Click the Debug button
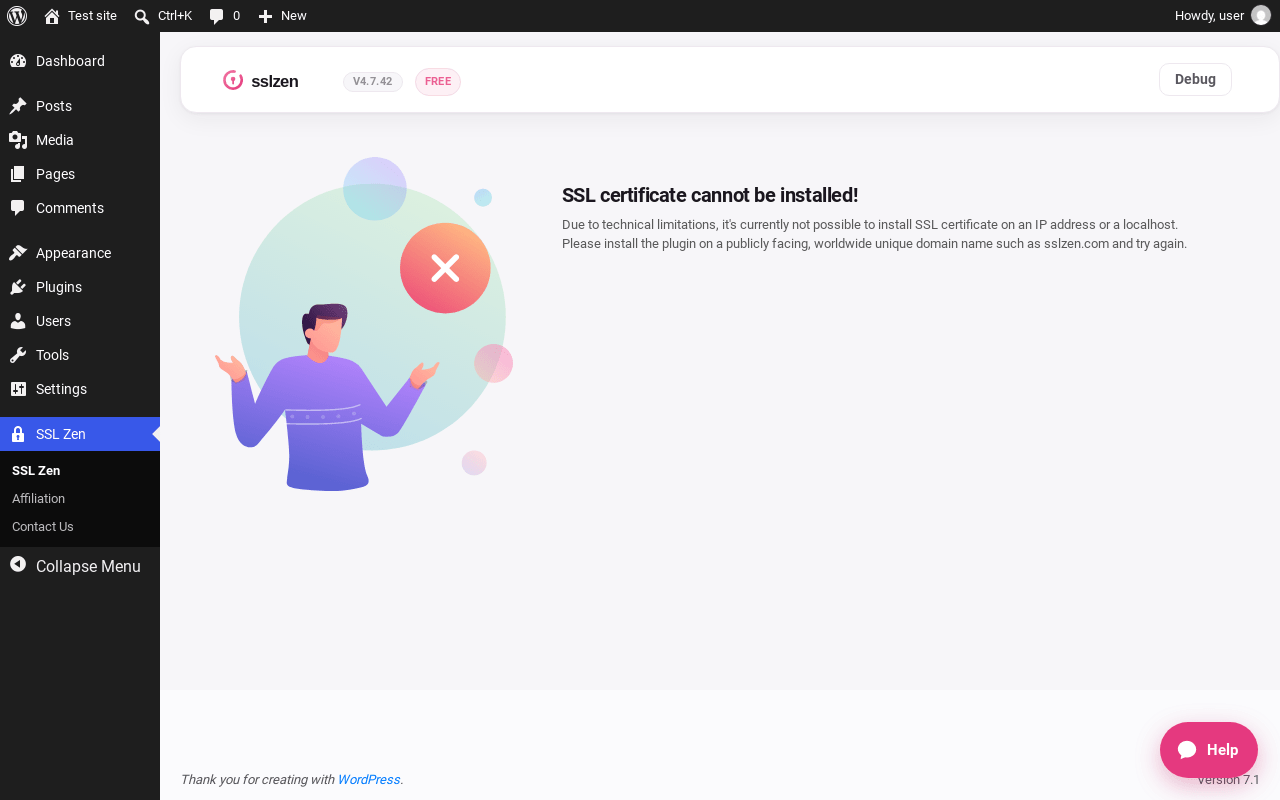This screenshot has width=1280, height=800. click(x=1195, y=80)
